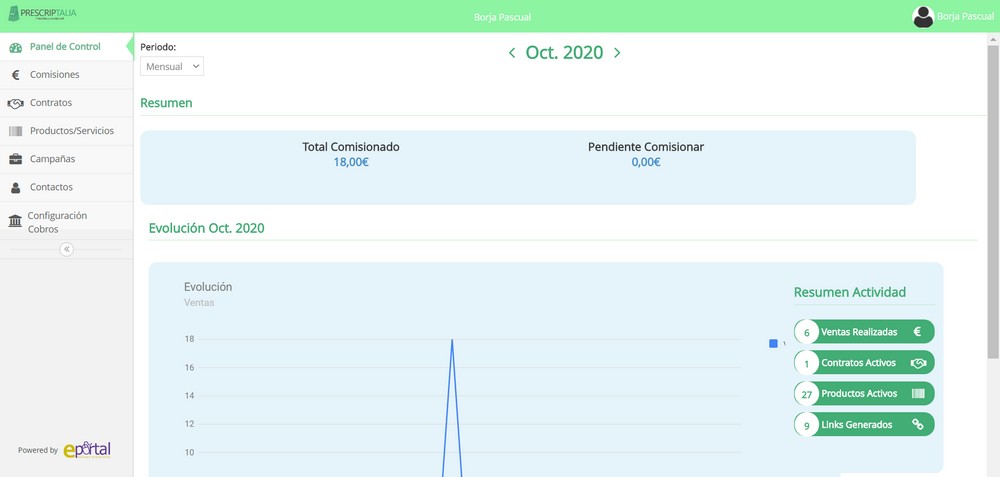This screenshot has height=477, width=1000.
Task: Click the bank icon for Configuración Cobros
Action: (x=15, y=221)
